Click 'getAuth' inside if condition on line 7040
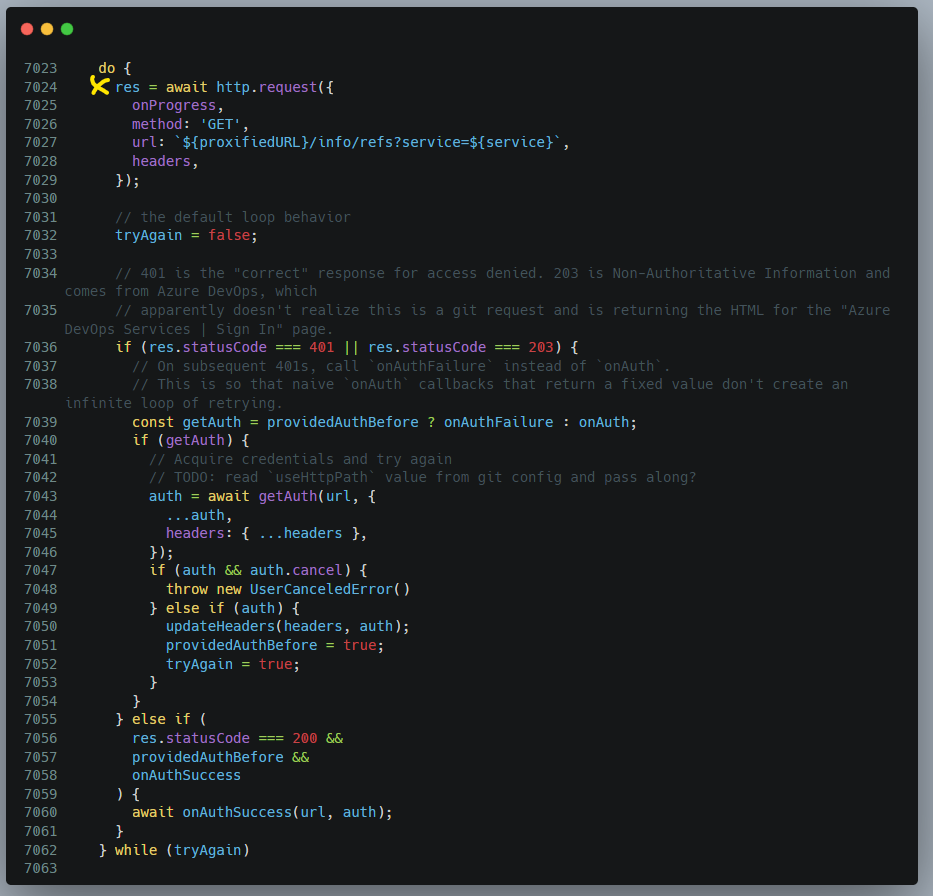The width and height of the screenshot is (933, 896). 195,440
